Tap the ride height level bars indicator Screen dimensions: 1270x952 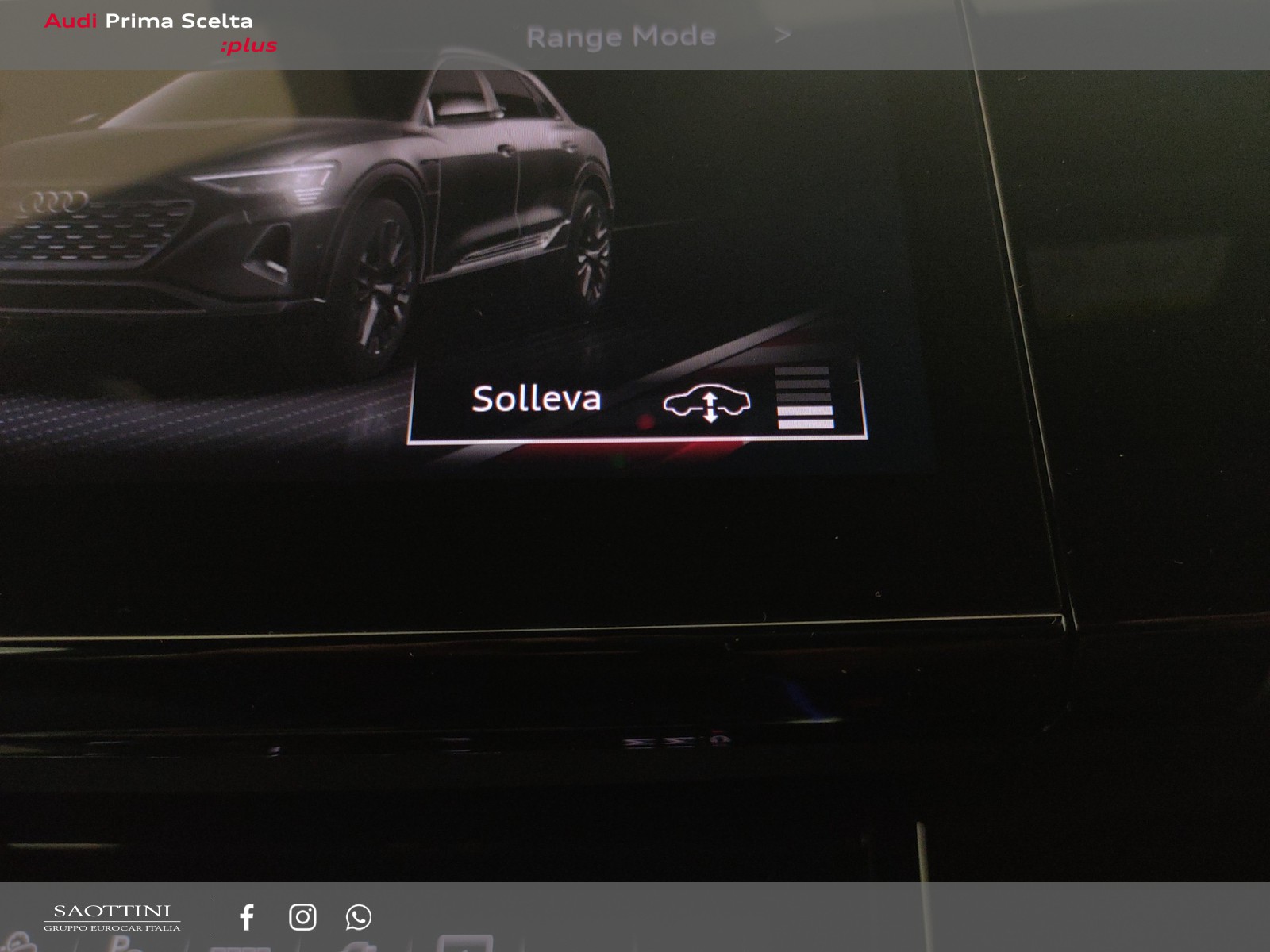(805, 397)
